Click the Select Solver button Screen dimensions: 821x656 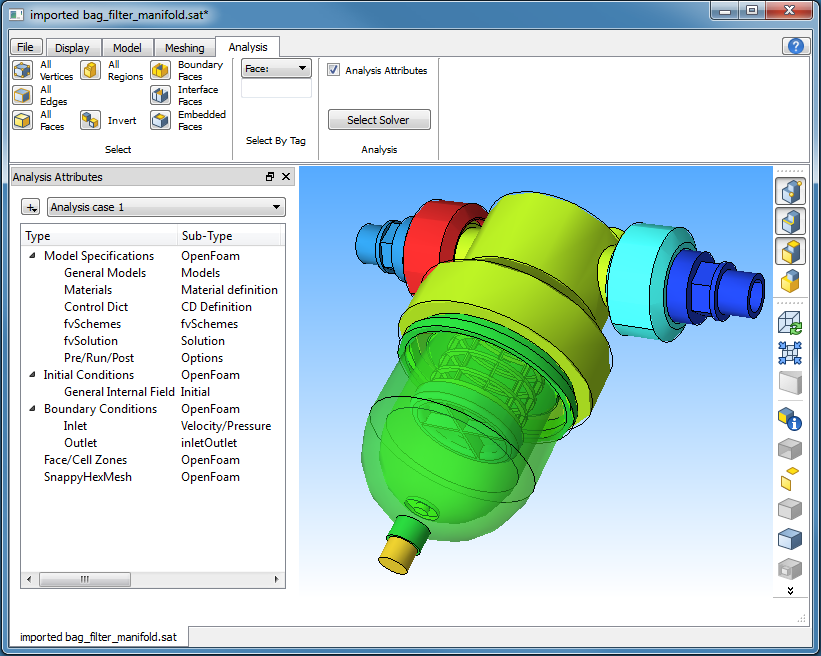click(378, 120)
